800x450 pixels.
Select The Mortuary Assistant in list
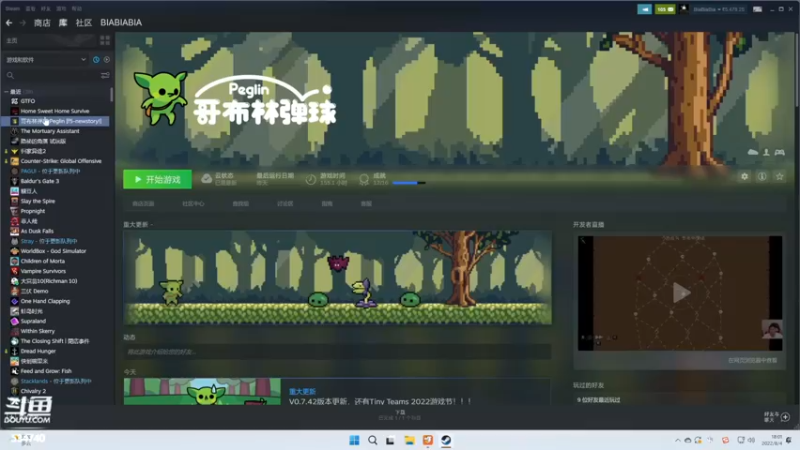coord(49,131)
